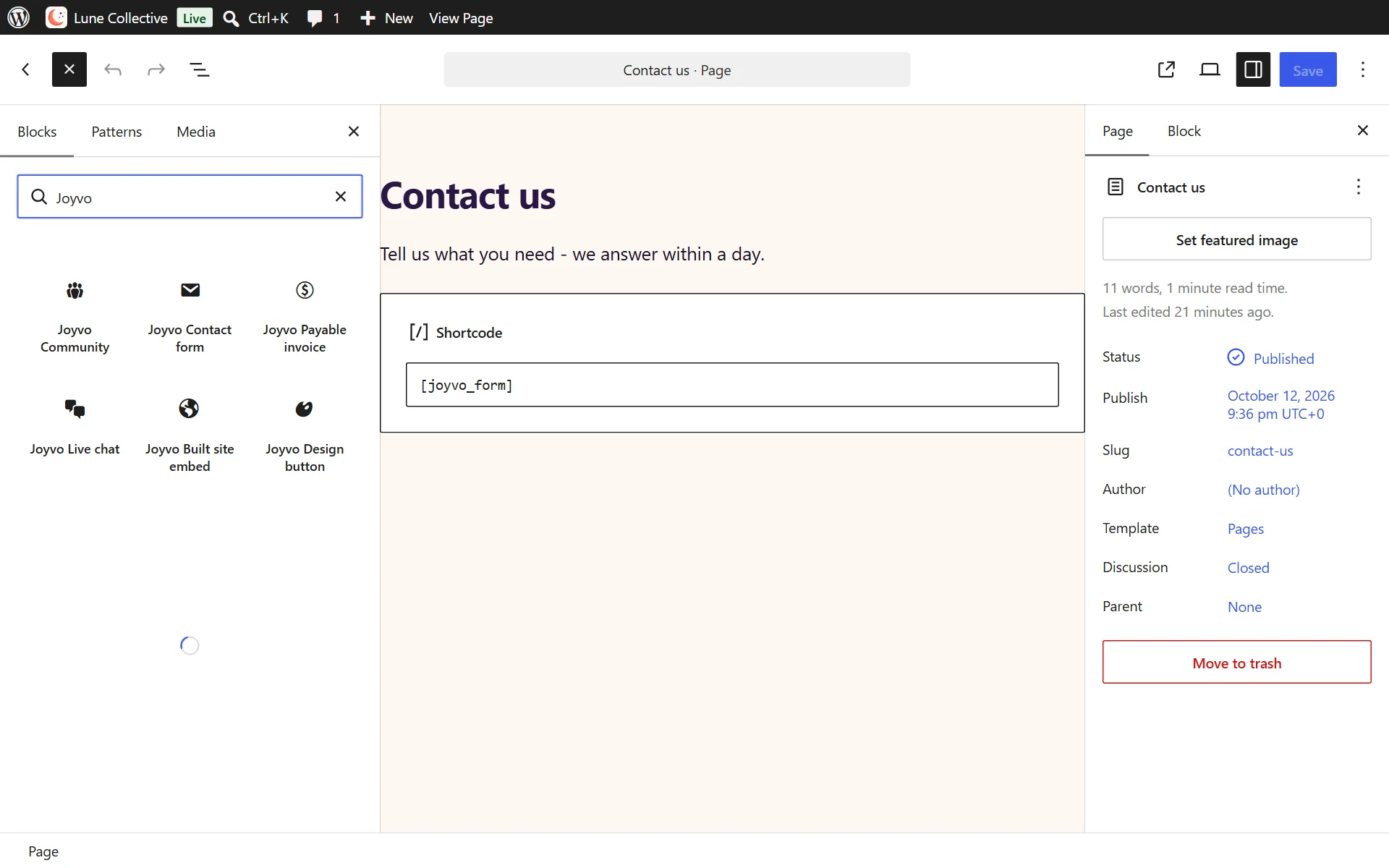Close the Settings sidebar

(x=1363, y=130)
